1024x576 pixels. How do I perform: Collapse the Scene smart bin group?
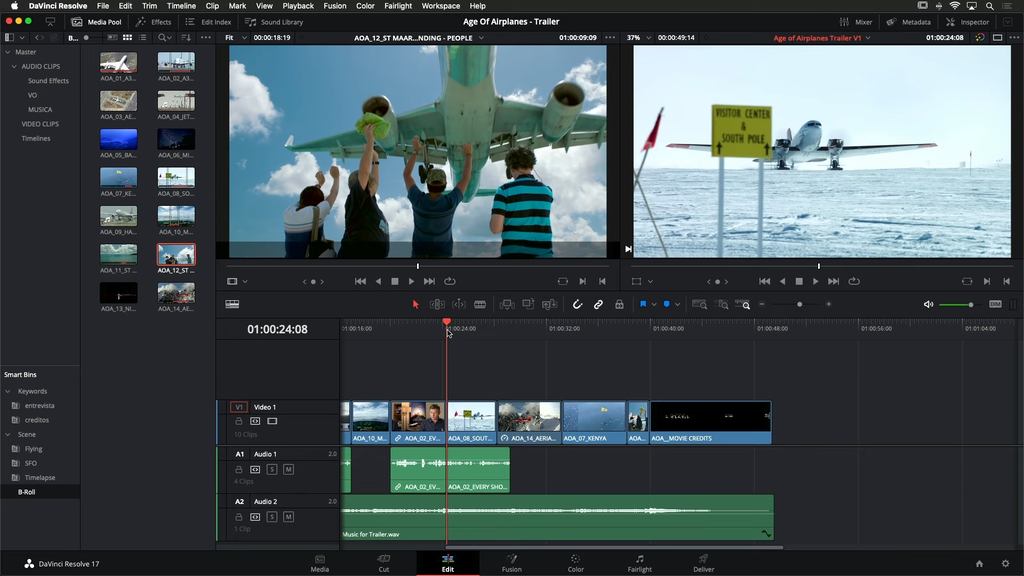(x=8, y=434)
